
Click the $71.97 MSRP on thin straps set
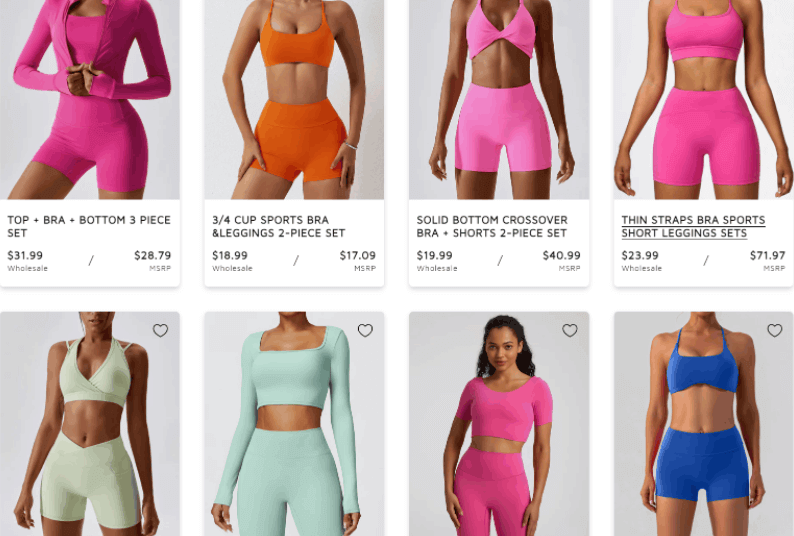pyautogui.click(x=767, y=255)
